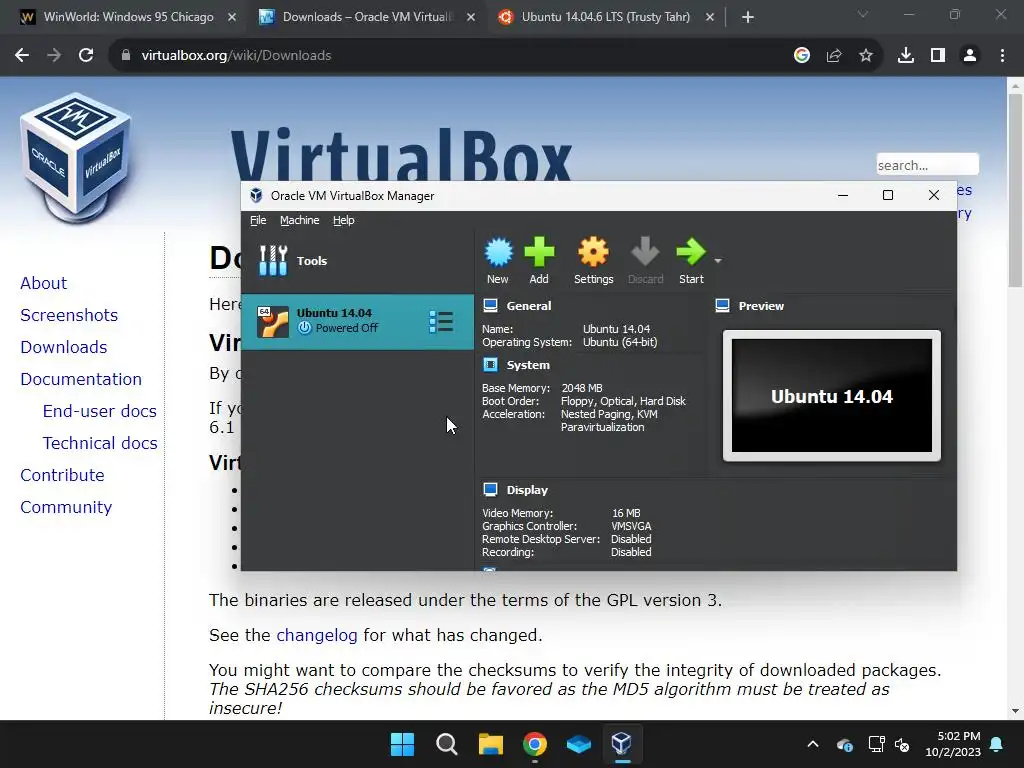Reload the VirtualBox page

pos(86,56)
